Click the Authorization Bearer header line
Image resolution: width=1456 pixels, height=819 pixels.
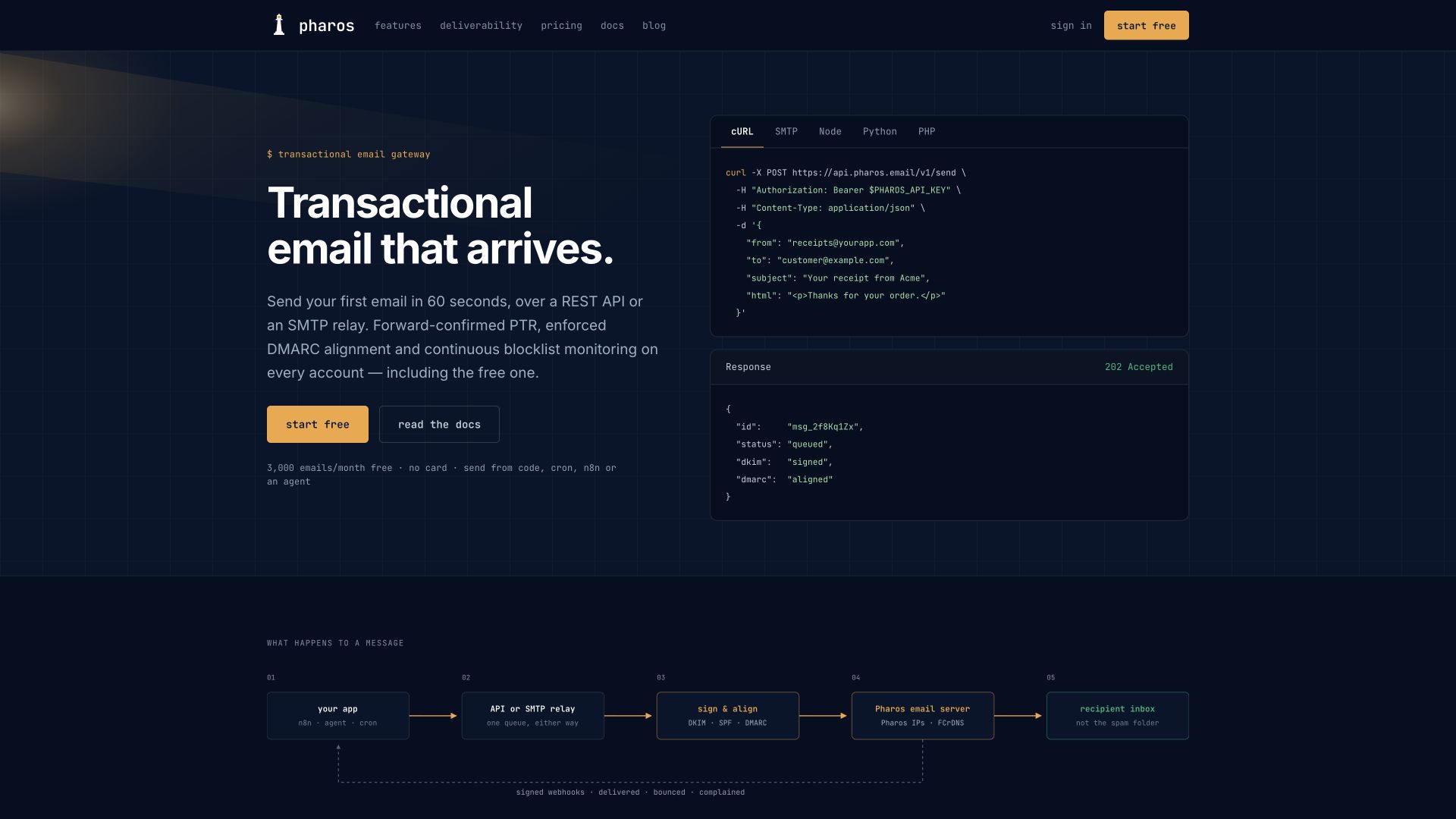(x=848, y=190)
